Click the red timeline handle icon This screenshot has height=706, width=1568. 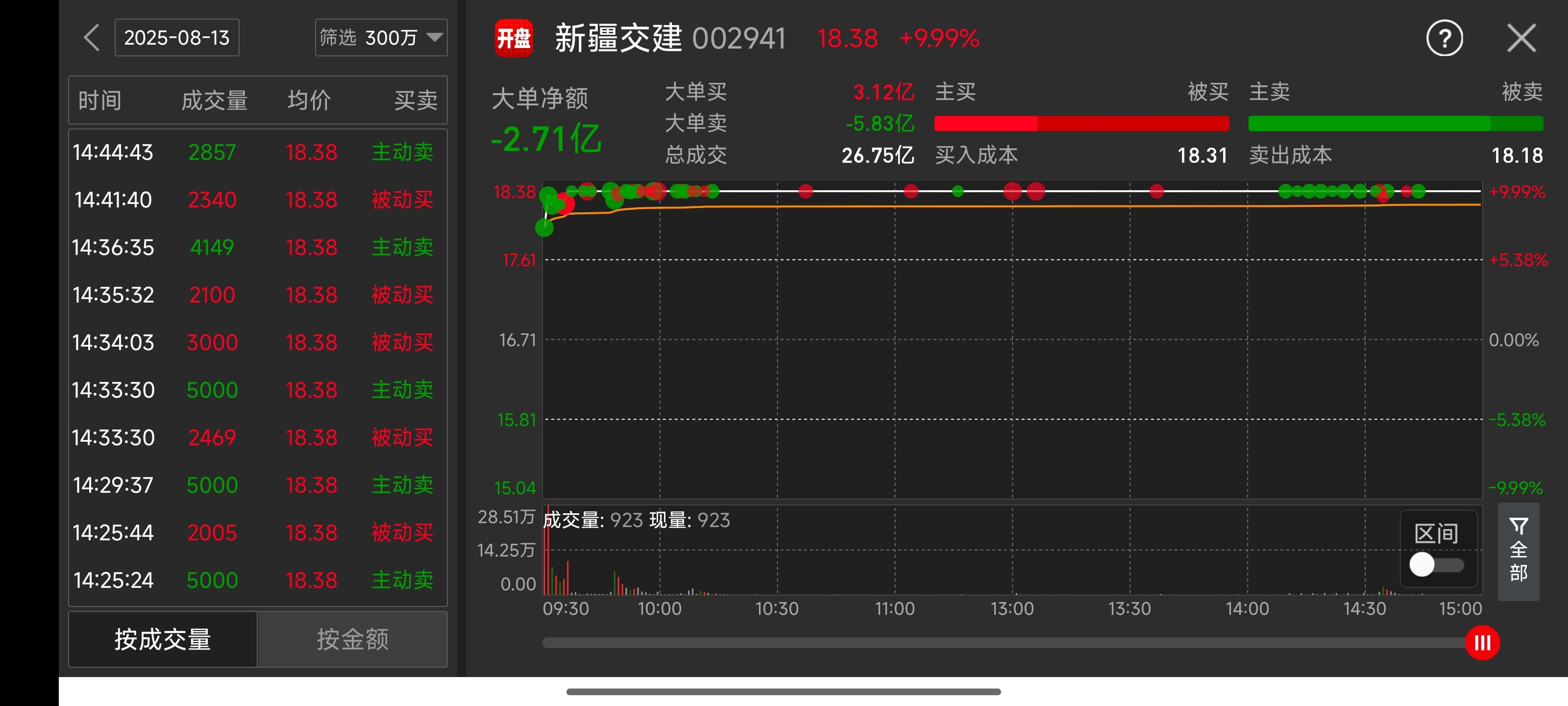tap(1482, 643)
